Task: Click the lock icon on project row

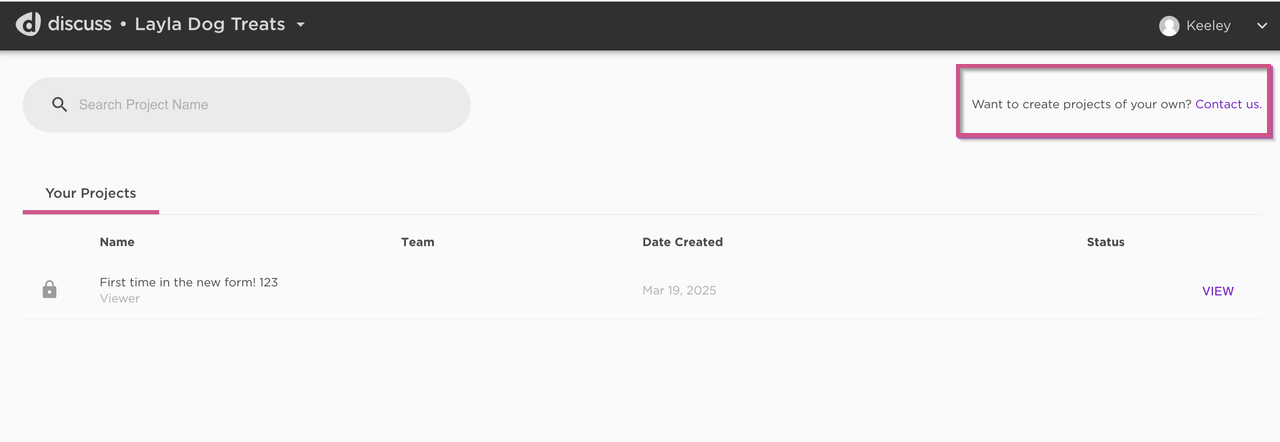Action: click(x=50, y=290)
